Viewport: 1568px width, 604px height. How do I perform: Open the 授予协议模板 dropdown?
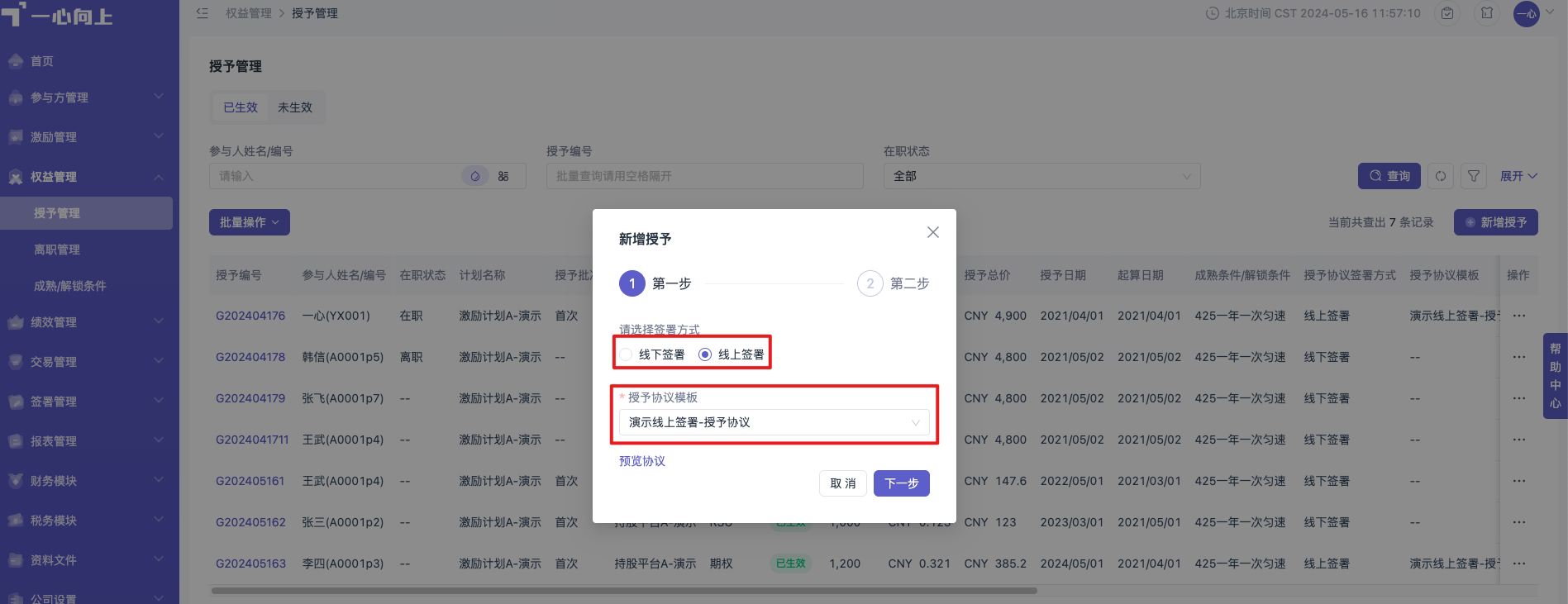coord(774,422)
